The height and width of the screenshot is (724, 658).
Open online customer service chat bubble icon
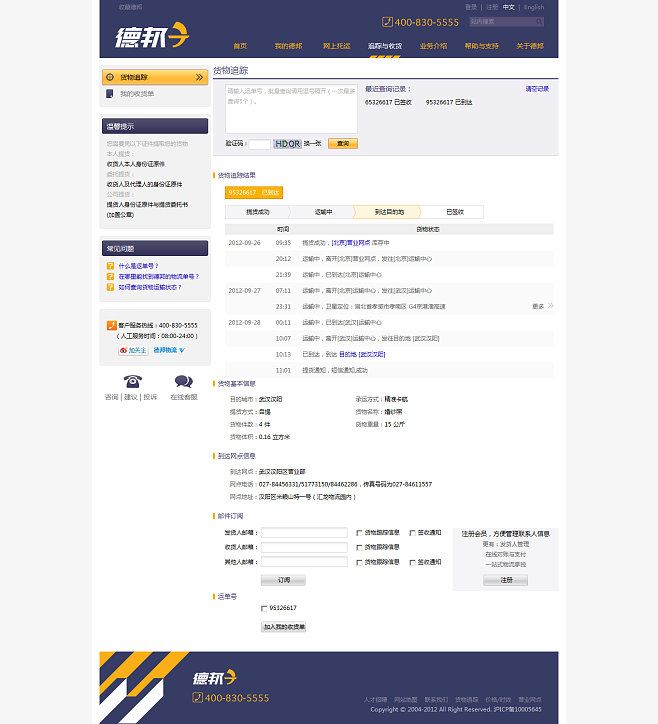183,381
